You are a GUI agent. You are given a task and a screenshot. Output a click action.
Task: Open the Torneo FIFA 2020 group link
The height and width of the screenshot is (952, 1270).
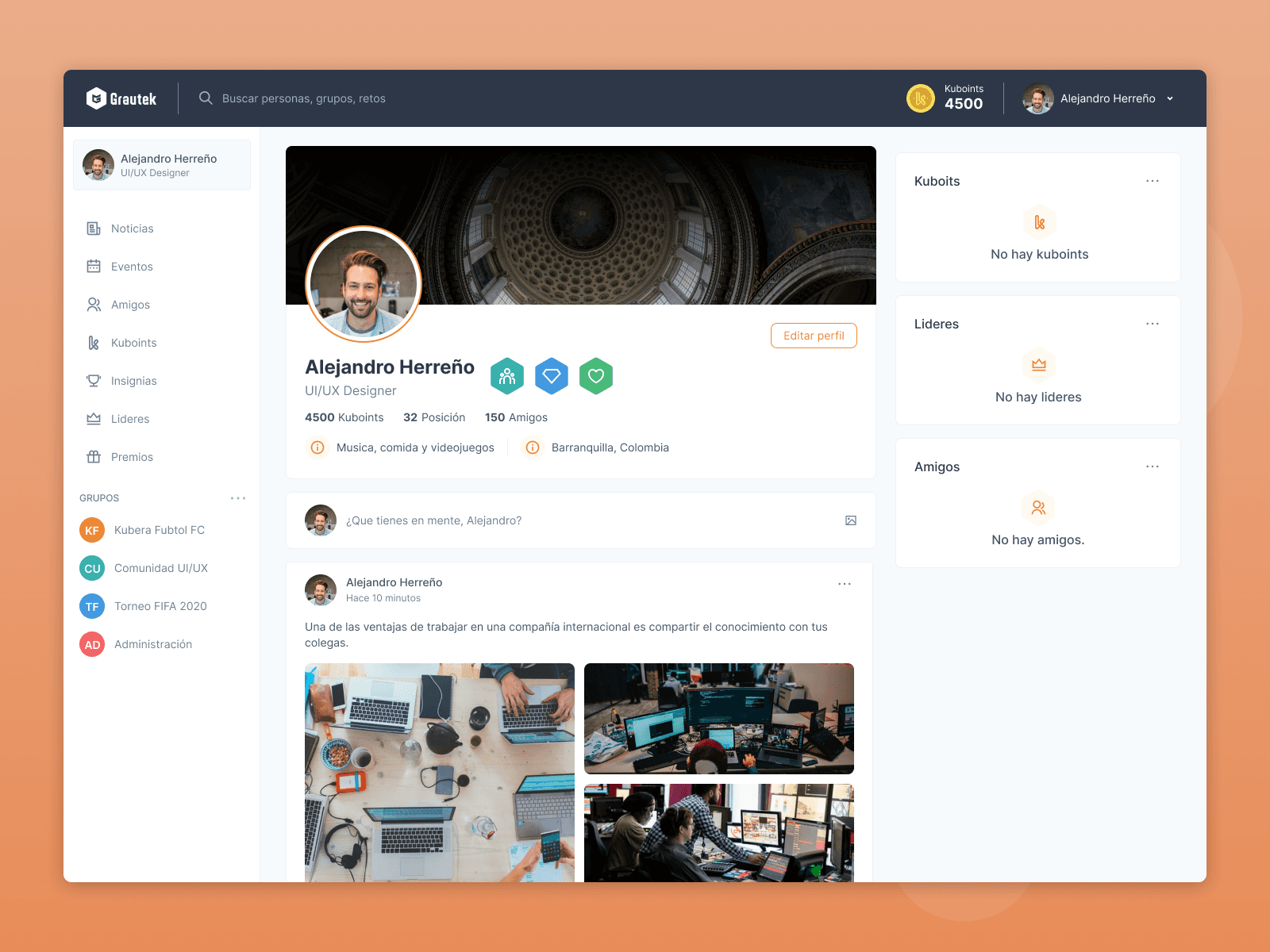pyautogui.click(x=160, y=606)
